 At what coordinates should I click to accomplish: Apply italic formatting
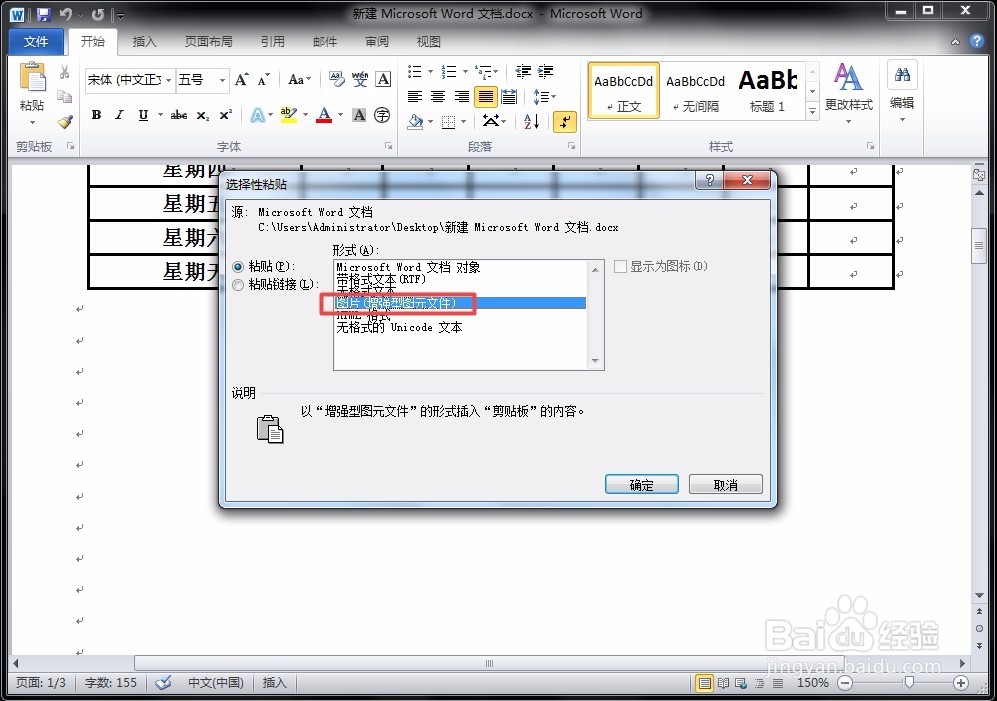point(119,115)
